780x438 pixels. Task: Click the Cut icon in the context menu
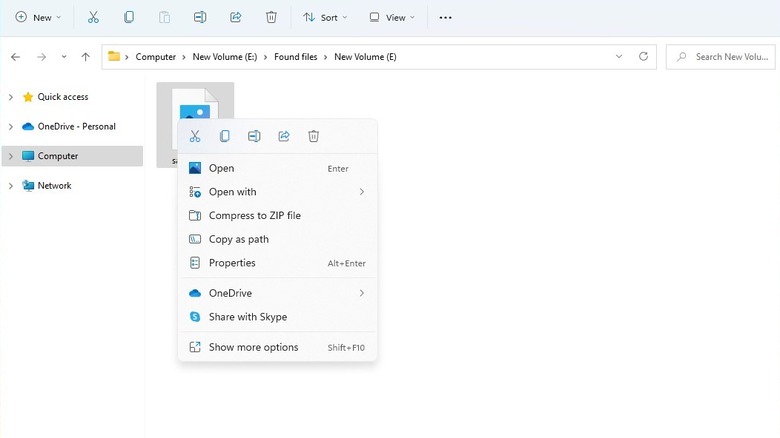[195, 136]
